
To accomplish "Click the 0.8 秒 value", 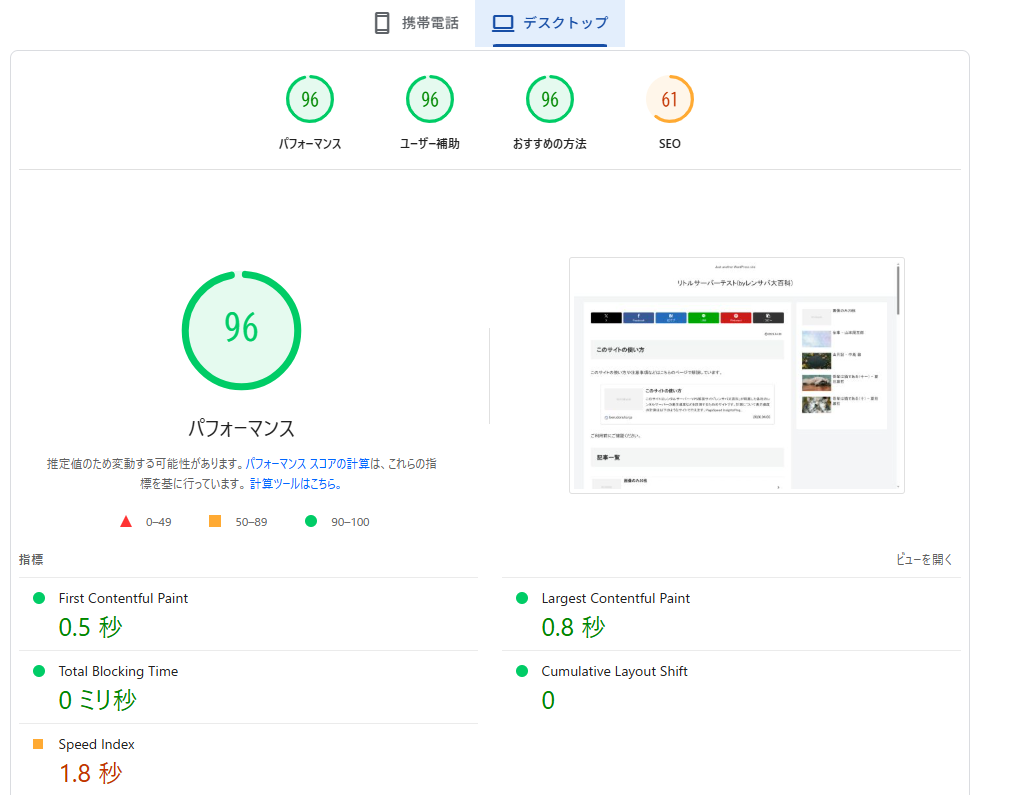I will click(573, 627).
